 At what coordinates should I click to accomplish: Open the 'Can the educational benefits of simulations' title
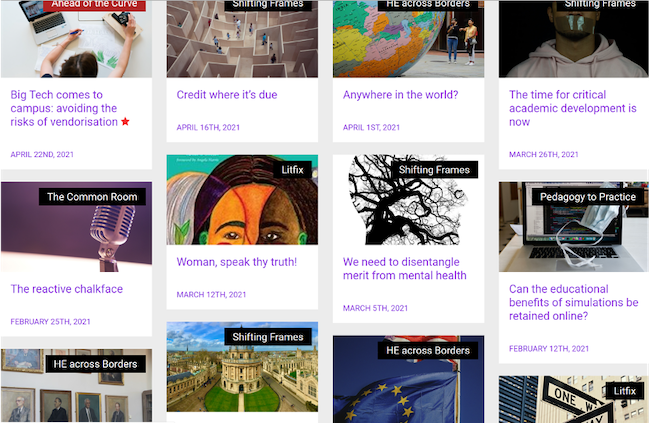573,302
